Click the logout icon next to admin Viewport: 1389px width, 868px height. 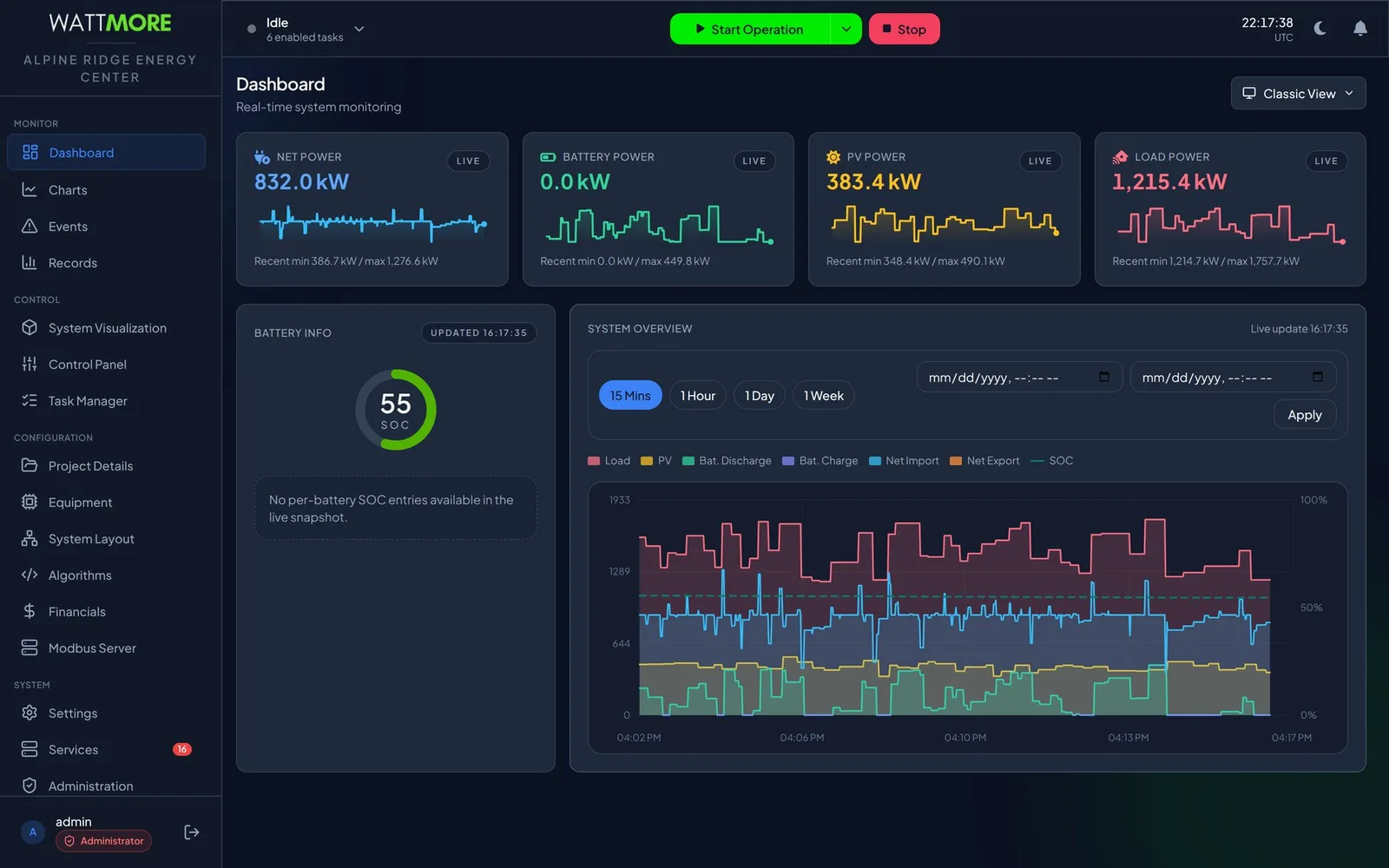(192, 832)
